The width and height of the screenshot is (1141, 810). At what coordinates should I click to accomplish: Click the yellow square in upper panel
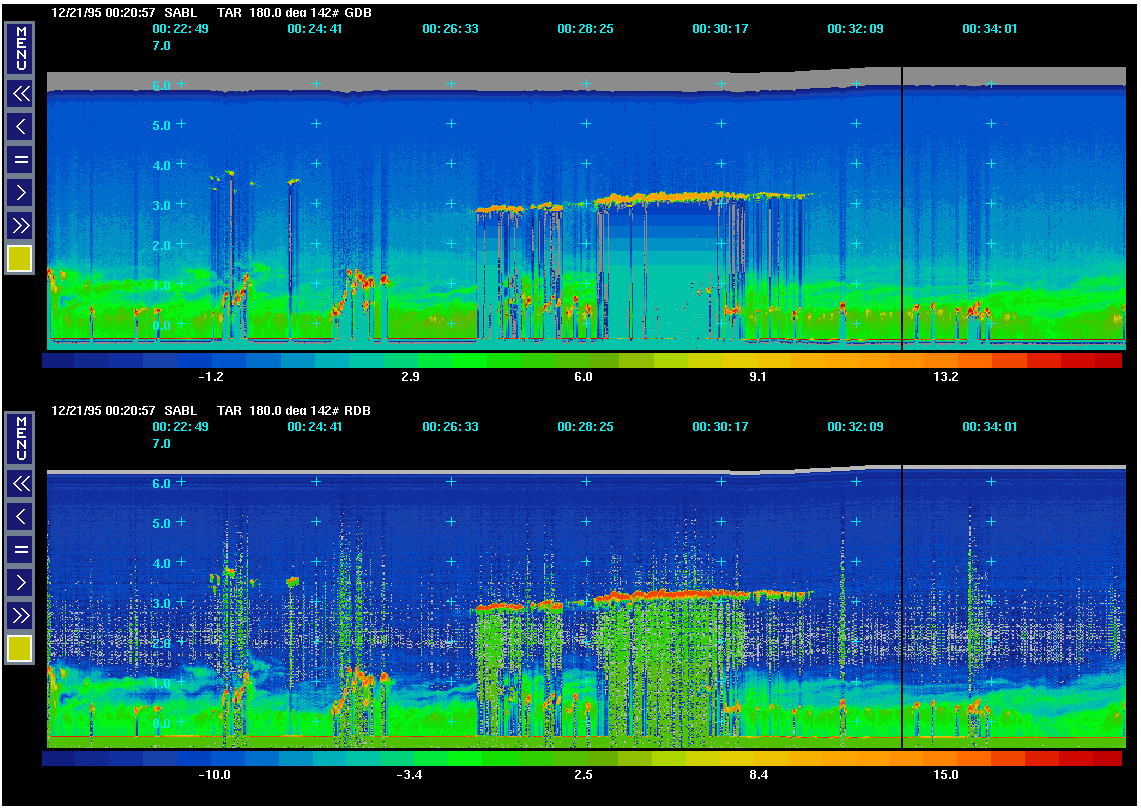(20, 259)
